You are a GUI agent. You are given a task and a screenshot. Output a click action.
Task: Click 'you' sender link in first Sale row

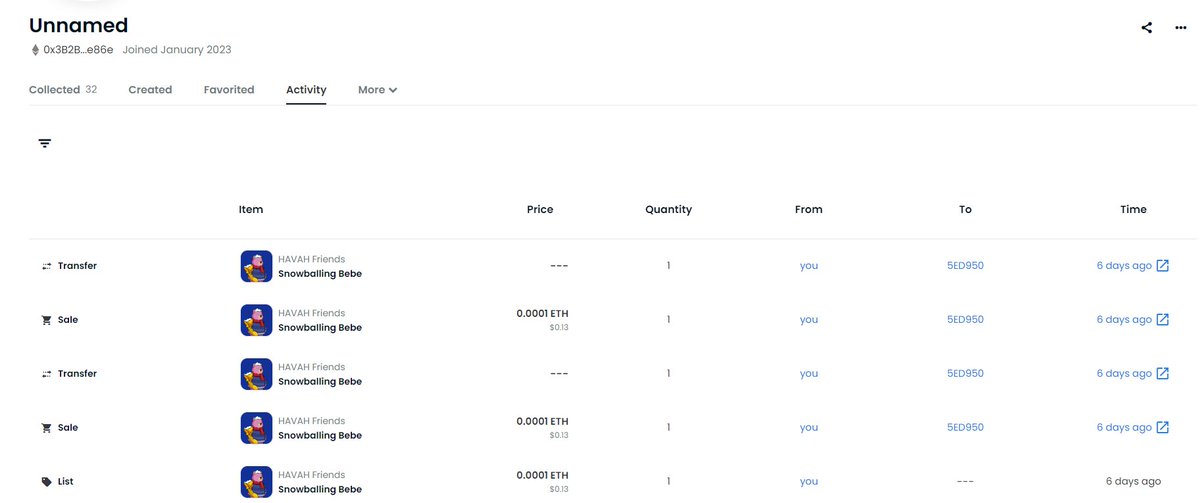(809, 320)
